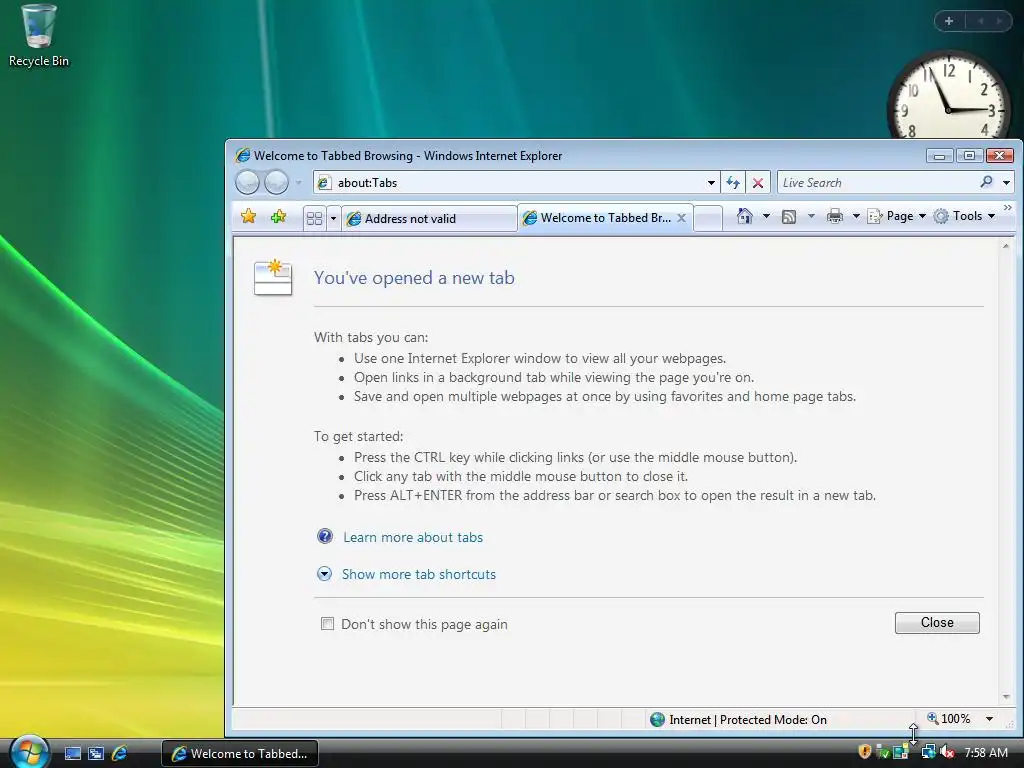1024x768 pixels.
Task: Stop loading with the red X icon
Action: (758, 183)
